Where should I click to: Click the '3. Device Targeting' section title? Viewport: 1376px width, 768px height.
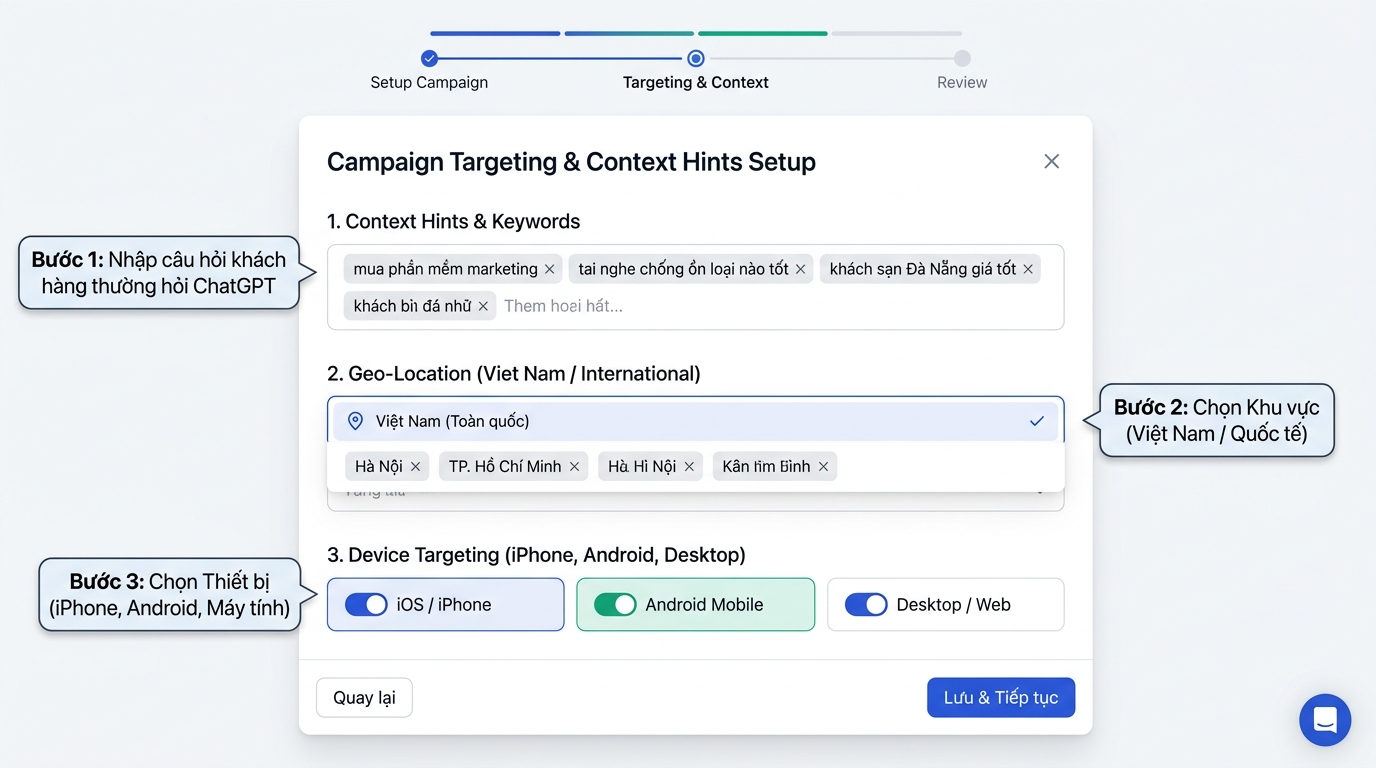click(x=536, y=555)
